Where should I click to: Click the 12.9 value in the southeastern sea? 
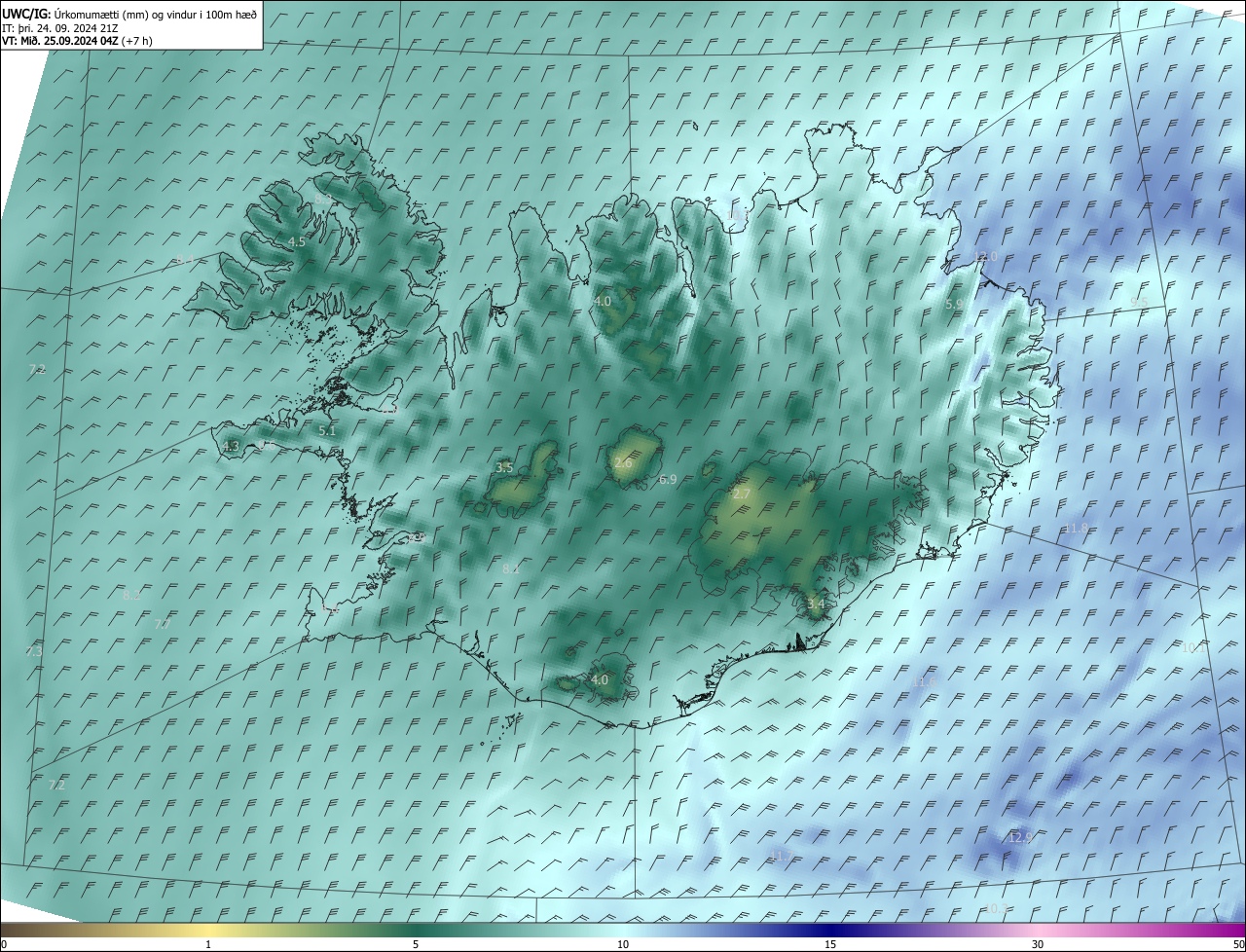(1019, 838)
